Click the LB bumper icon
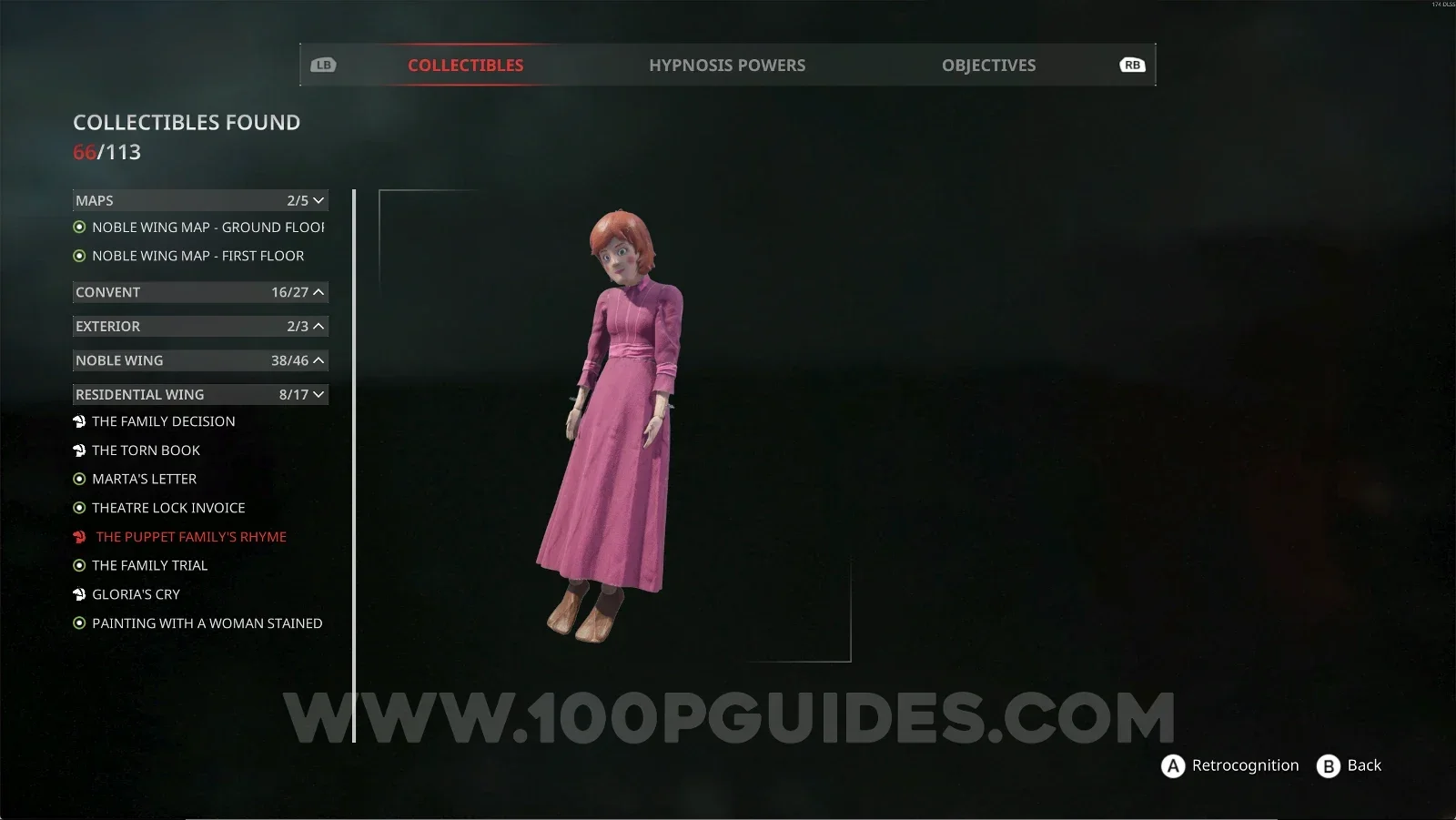Viewport: 1456px width, 820px height. tap(323, 65)
